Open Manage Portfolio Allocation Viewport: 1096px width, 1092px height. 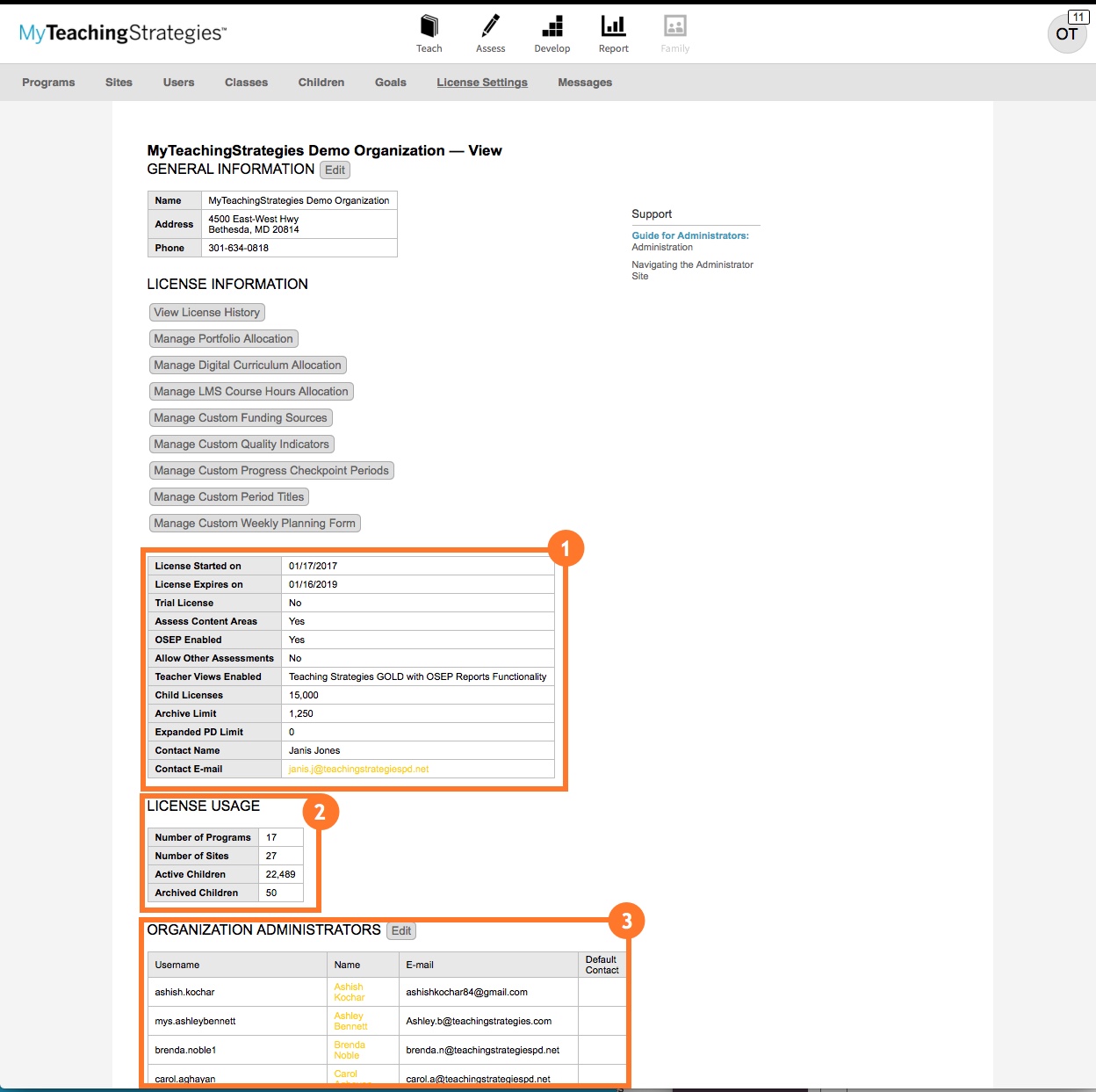pyautogui.click(x=223, y=339)
